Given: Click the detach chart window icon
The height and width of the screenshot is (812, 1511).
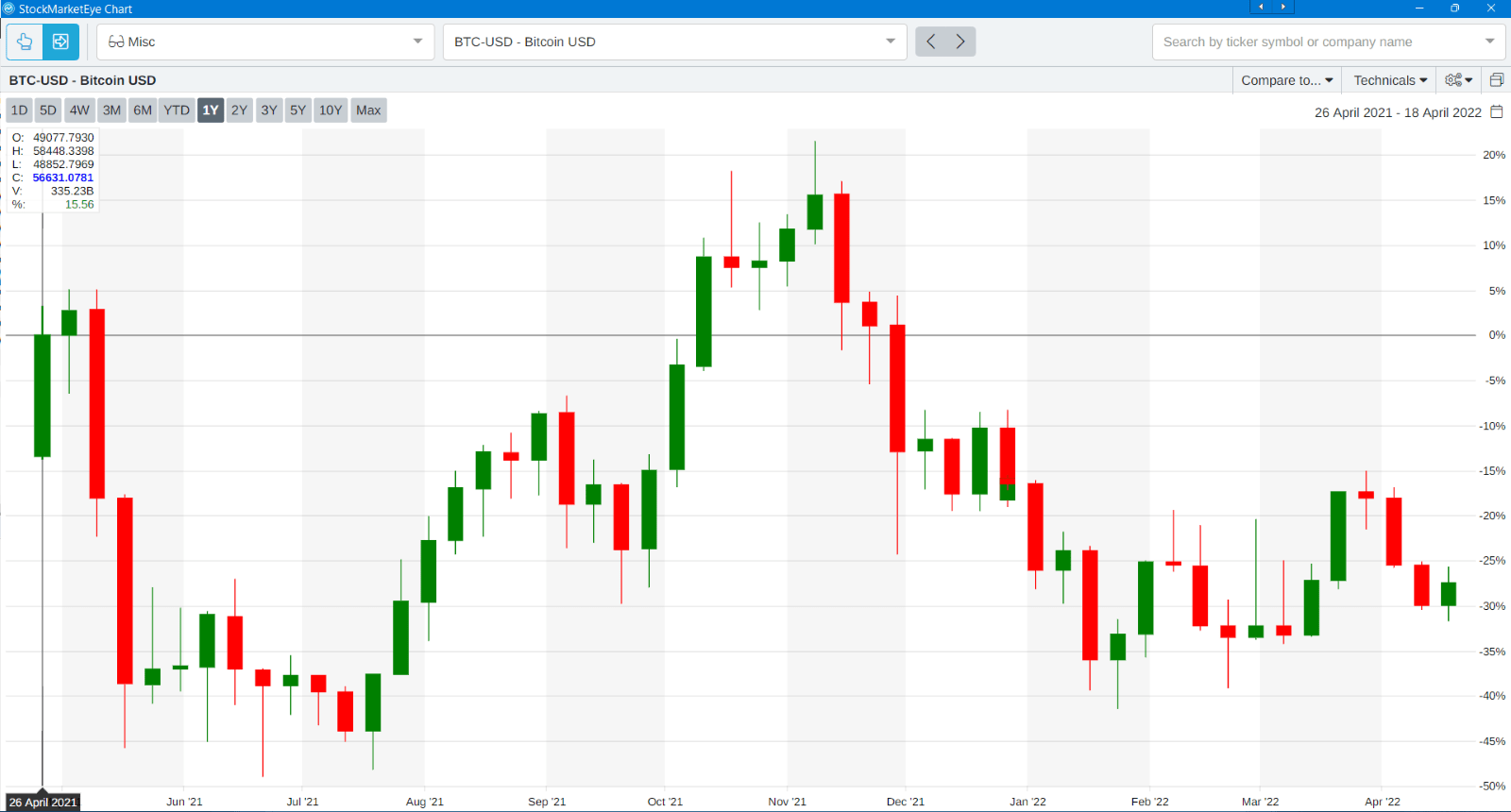Looking at the screenshot, I should tap(1496, 80).
